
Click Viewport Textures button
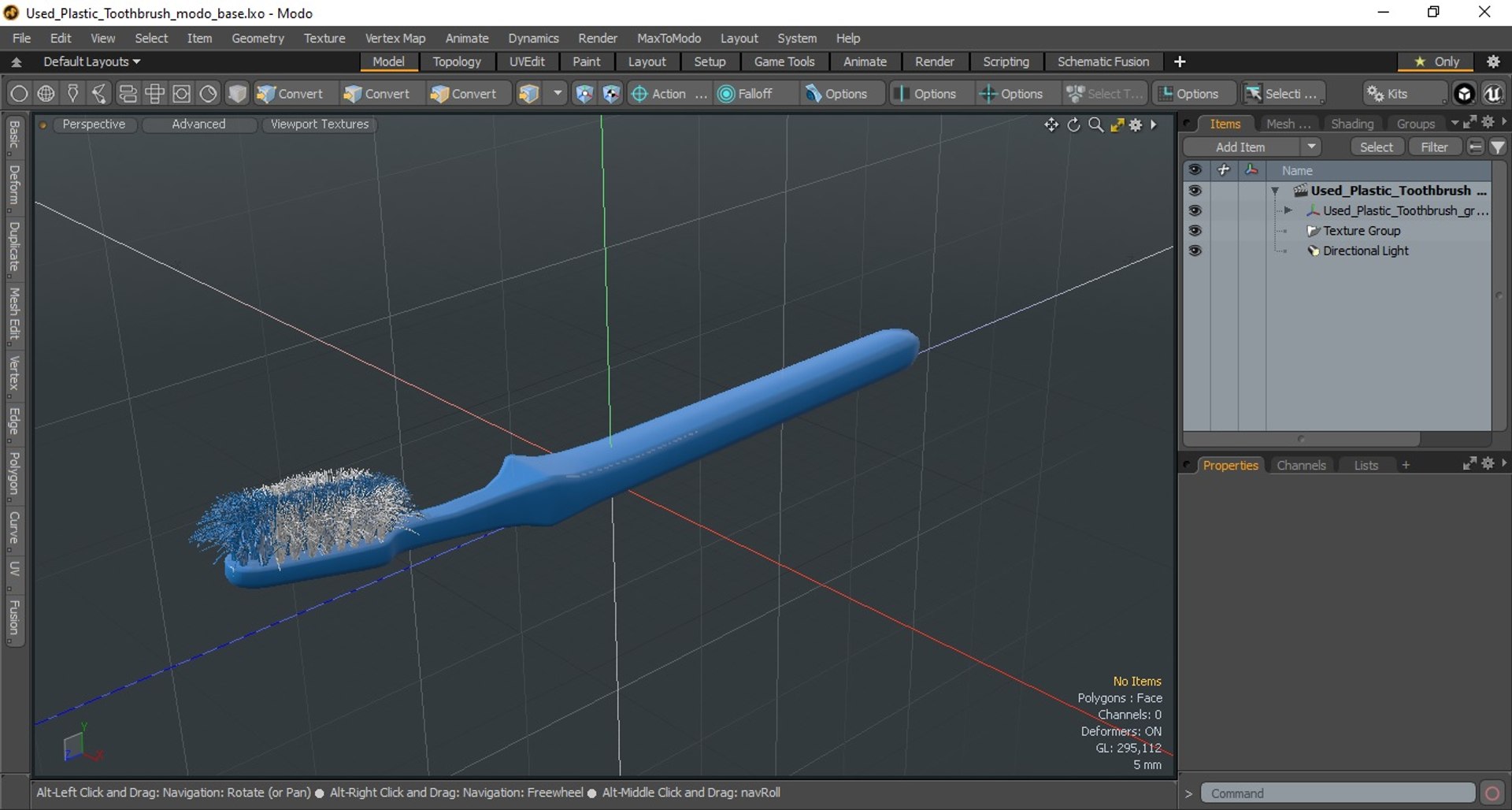(x=319, y=124)
